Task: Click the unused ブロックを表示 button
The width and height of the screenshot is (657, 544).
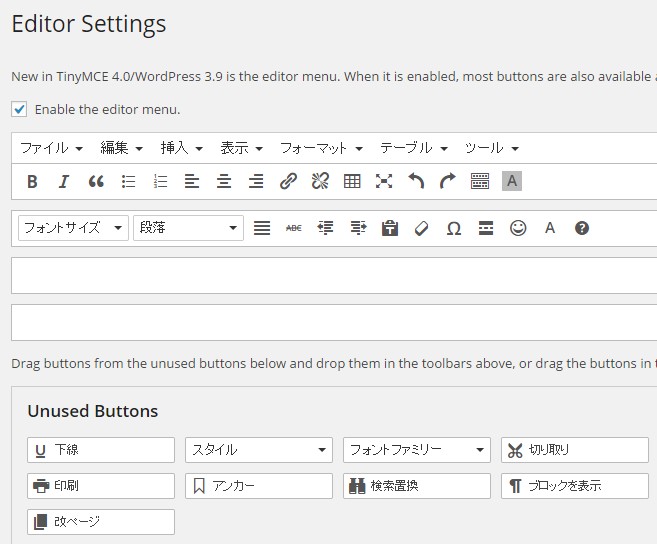Action: pyautogui.click(x=575, y=486)
